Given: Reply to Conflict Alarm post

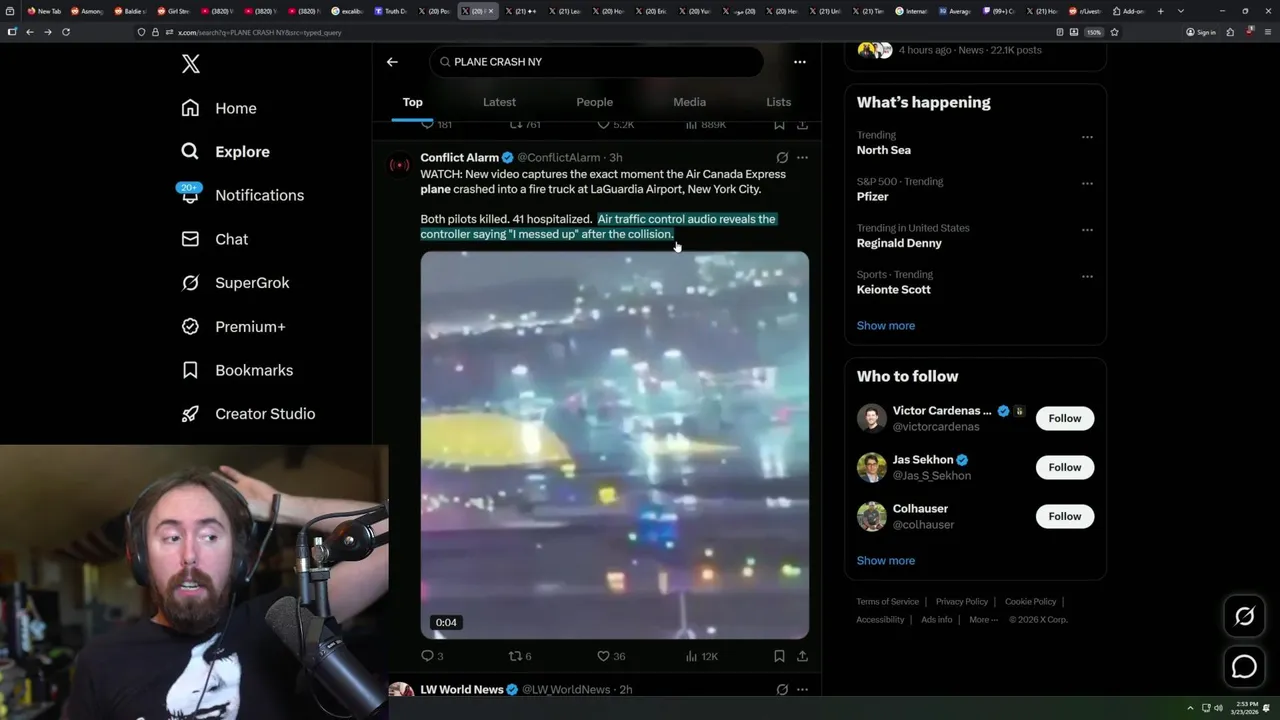Looking at the screenshot, I should 432,656.
